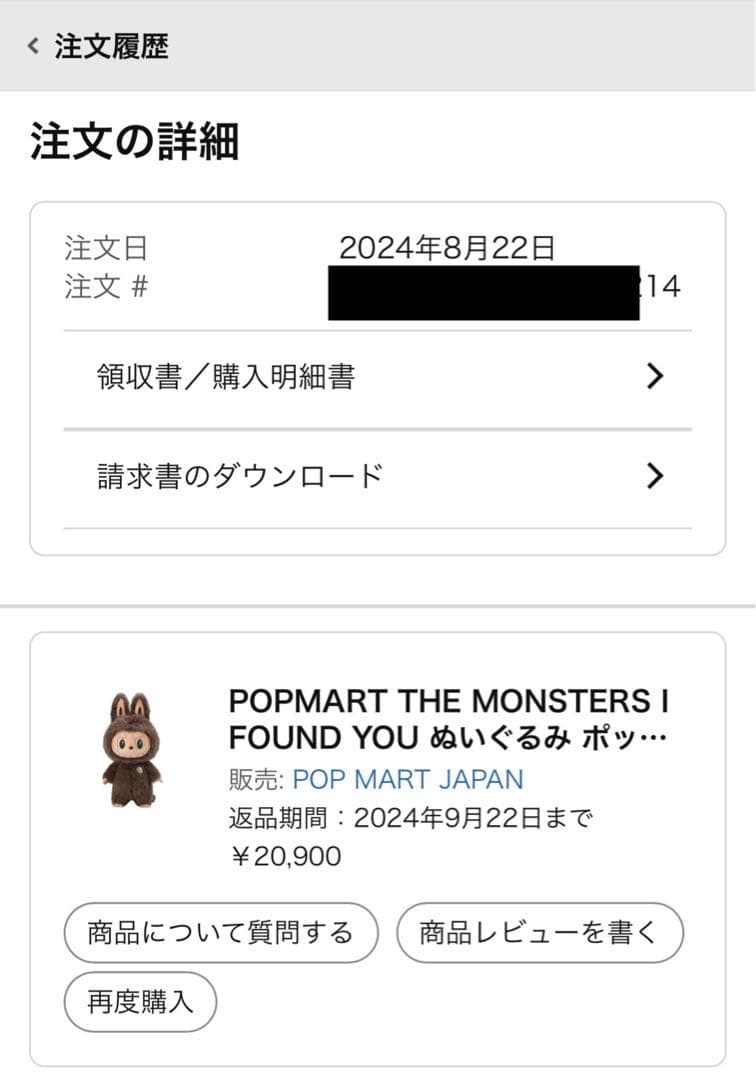The height and width of the screenshot is (1080, 756).
Task: Go back via the 注文履歴 header label
Action: point(111,46)
